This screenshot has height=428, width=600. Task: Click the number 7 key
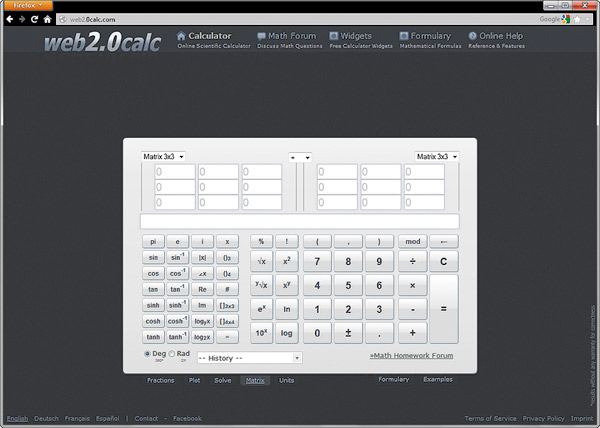(x=317, y=261)
